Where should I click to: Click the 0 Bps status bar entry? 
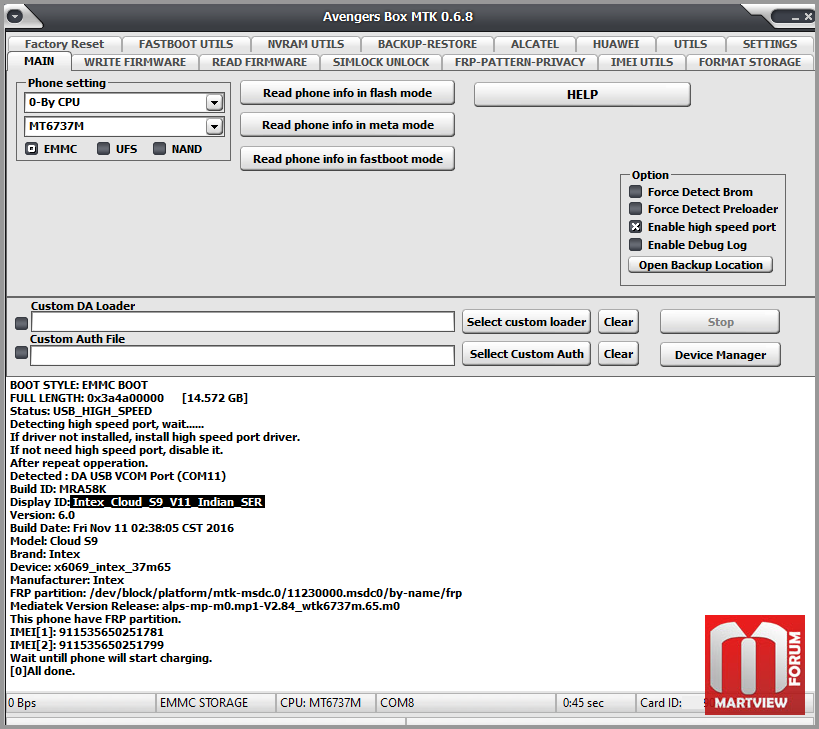coord(81,702)
